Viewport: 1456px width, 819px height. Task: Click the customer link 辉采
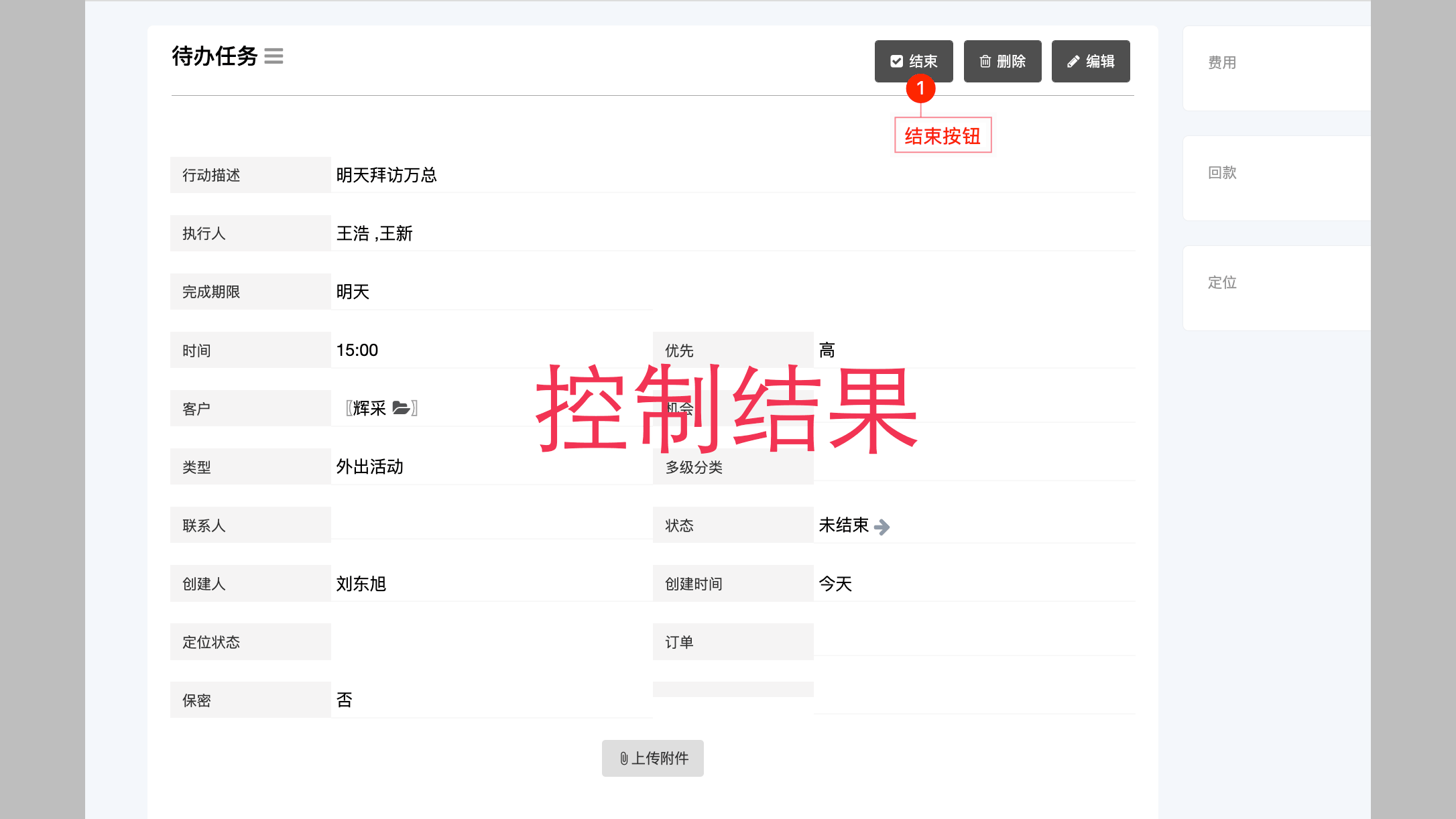click(369, 408)
